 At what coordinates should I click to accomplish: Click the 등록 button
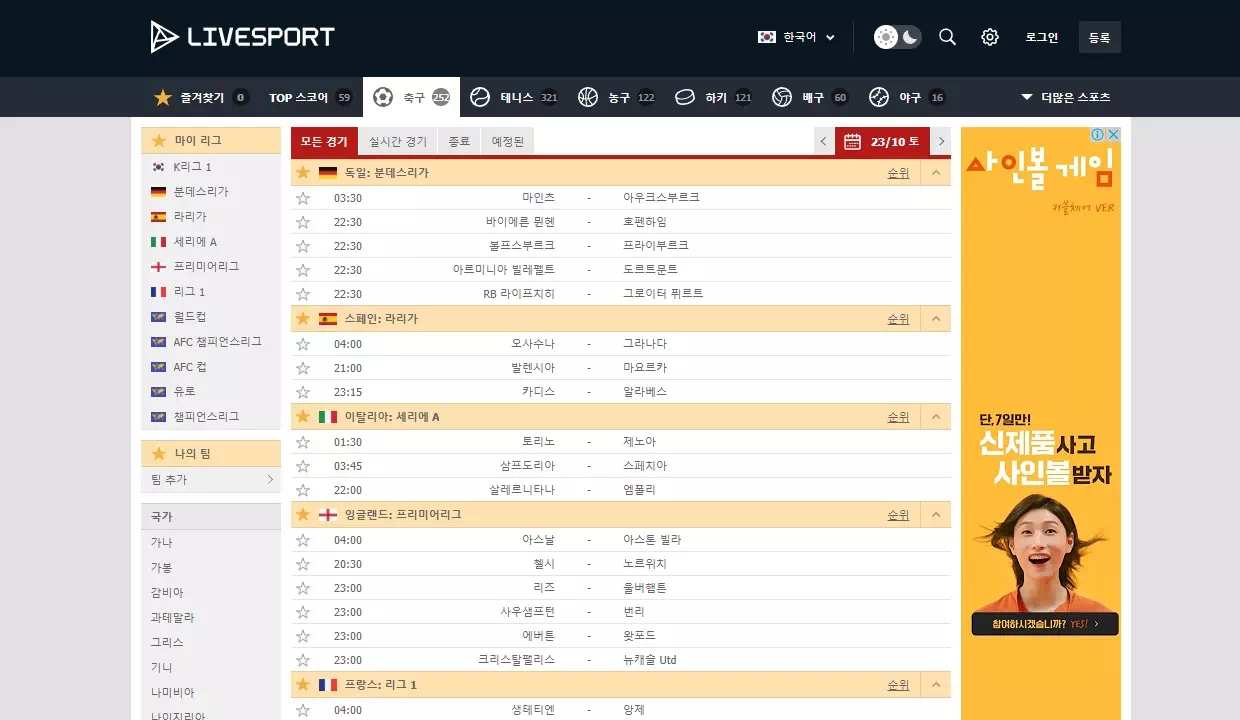pos(1100,37)
